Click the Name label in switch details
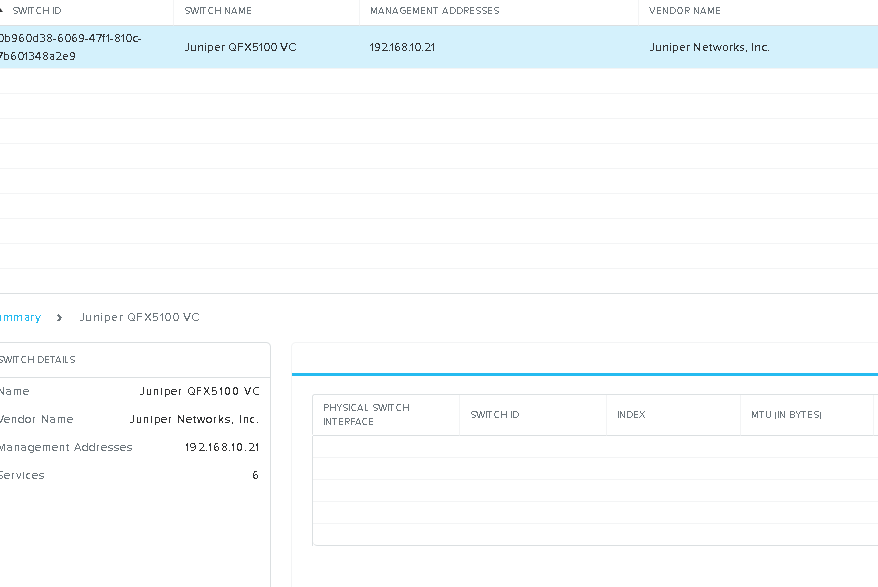The height and width of the screenshot is (587, 878). coord(15,391)
